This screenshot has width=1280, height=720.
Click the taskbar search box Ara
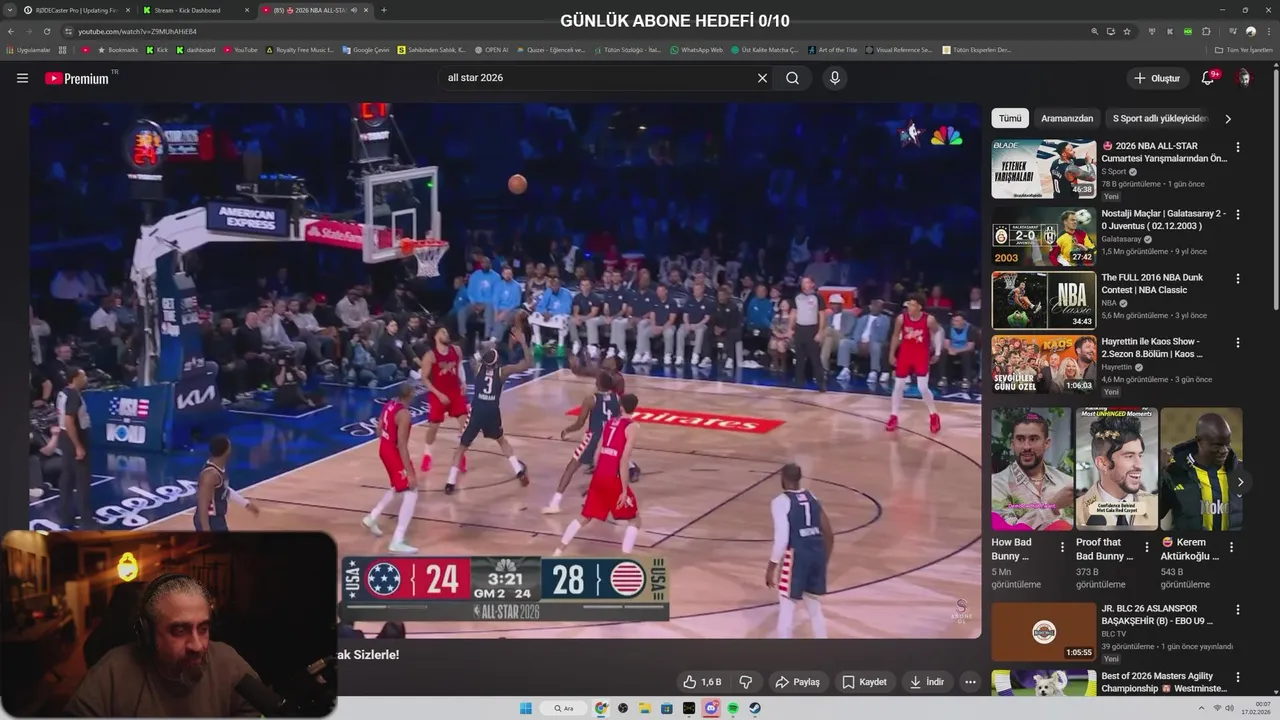coord(564,708)
